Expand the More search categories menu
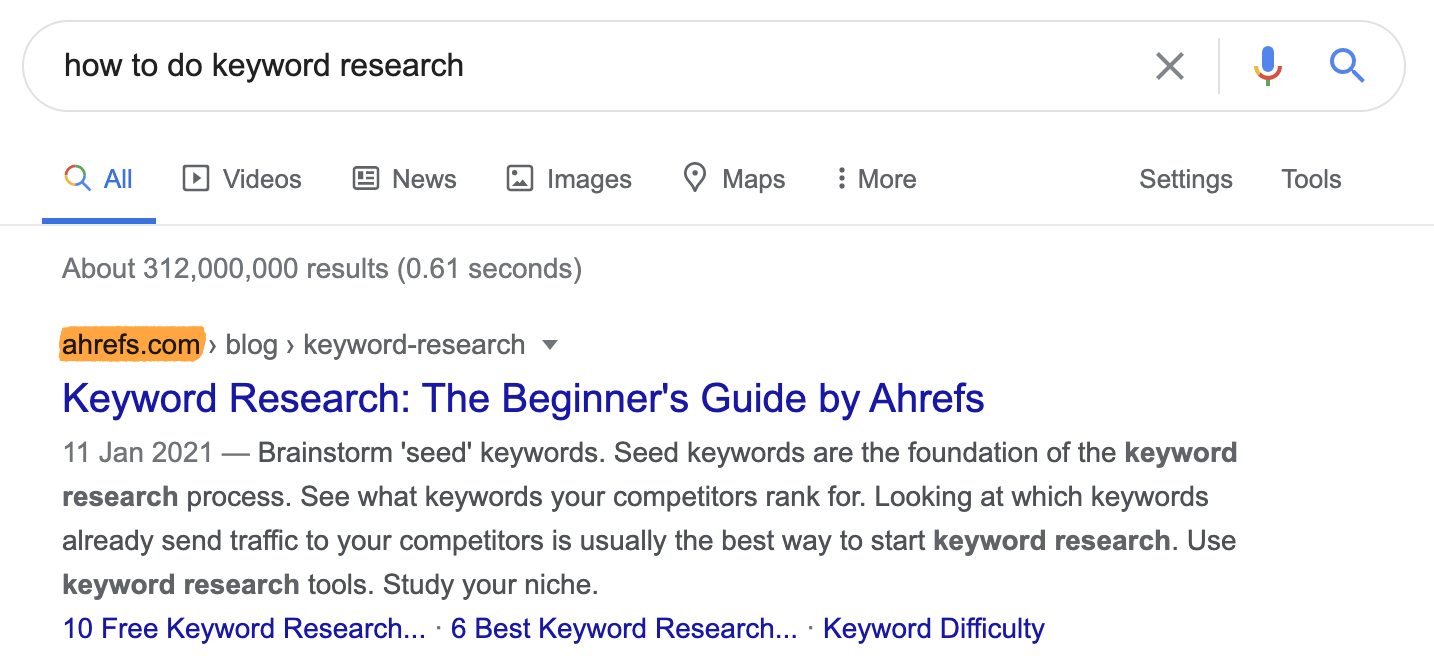Screen dimensions: 1434x668 point(876,179)
